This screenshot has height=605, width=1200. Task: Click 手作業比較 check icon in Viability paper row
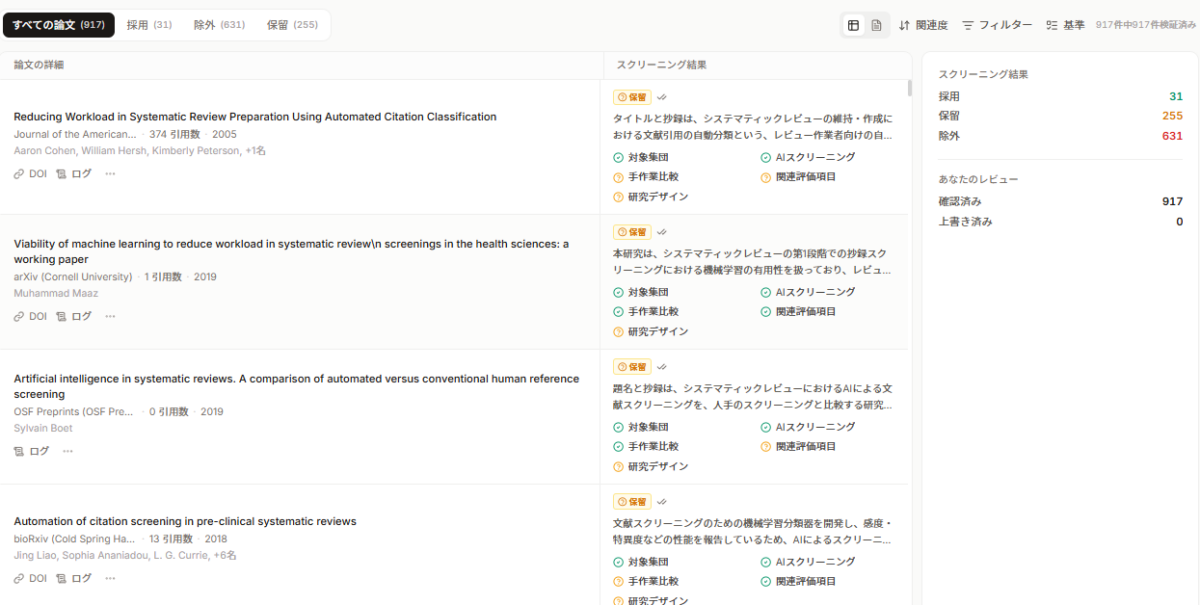click(x=618, y=312)
